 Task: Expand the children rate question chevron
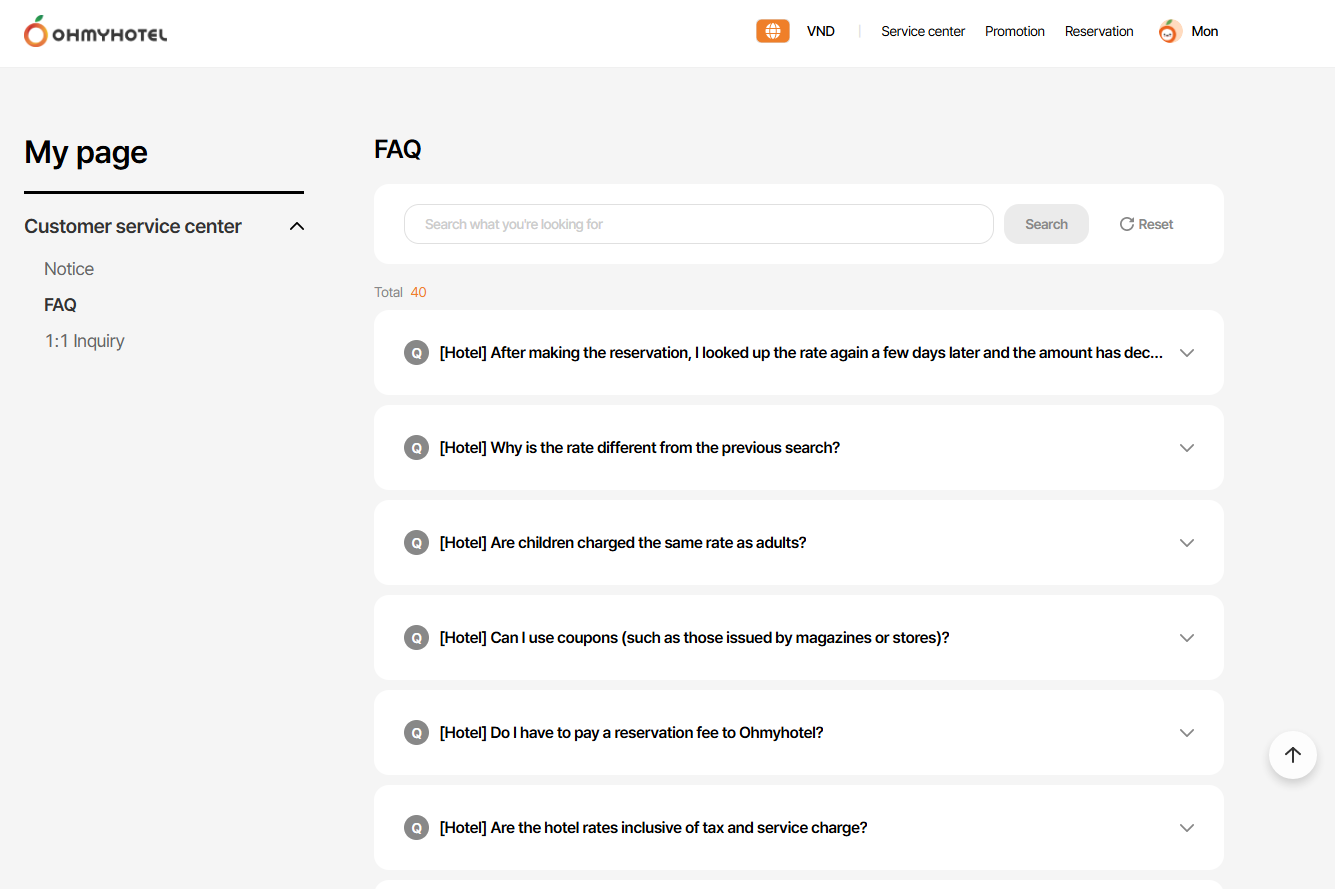coord(1187,543)
